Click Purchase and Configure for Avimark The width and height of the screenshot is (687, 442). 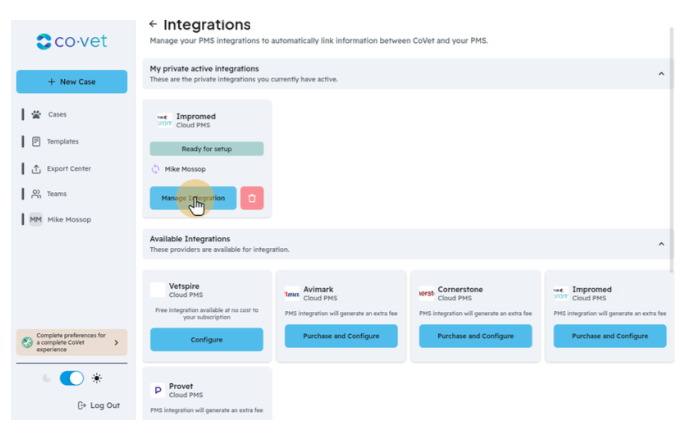tap(341, 336)
